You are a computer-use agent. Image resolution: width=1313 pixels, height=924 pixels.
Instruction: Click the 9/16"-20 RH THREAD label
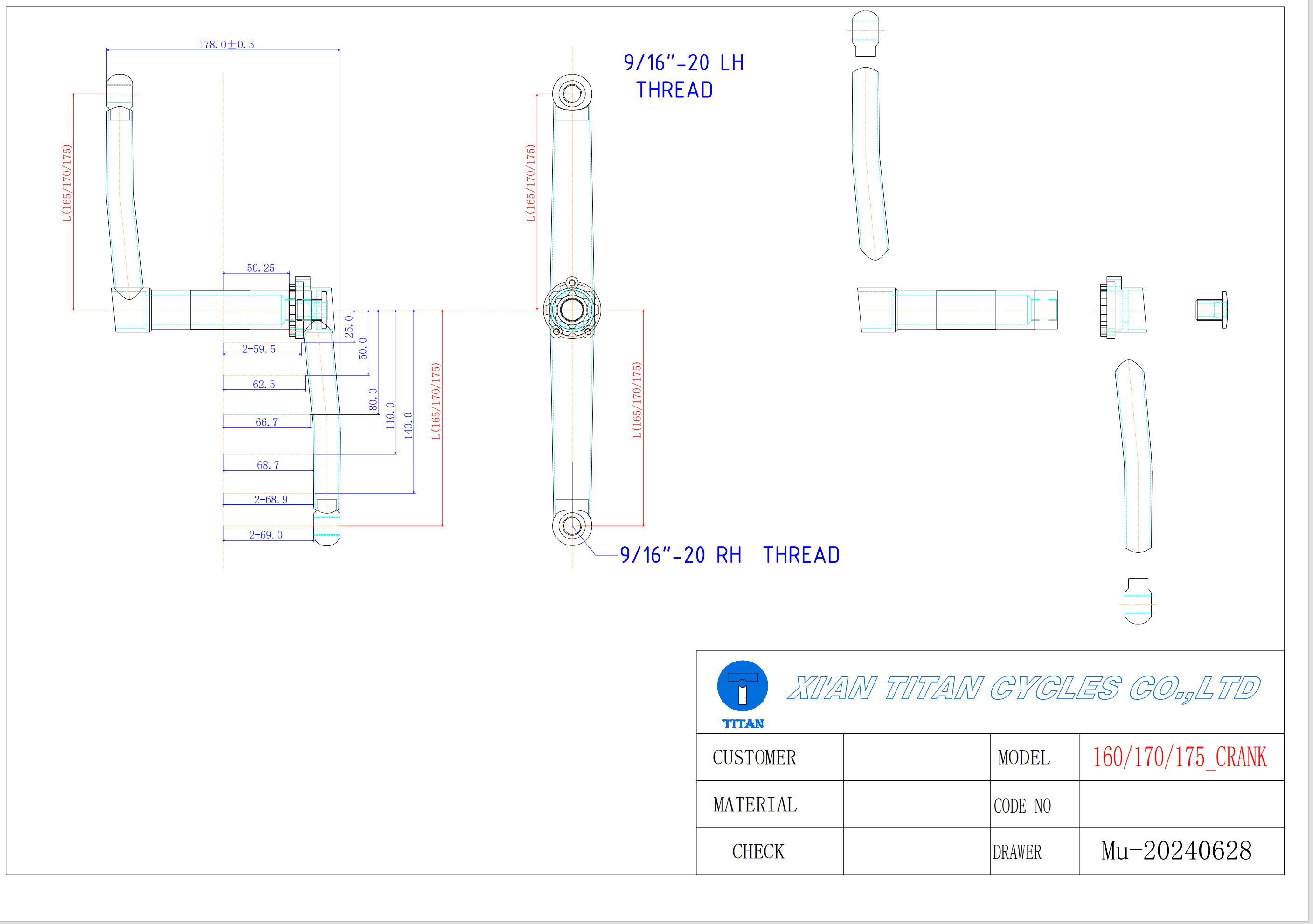[729, 555]
